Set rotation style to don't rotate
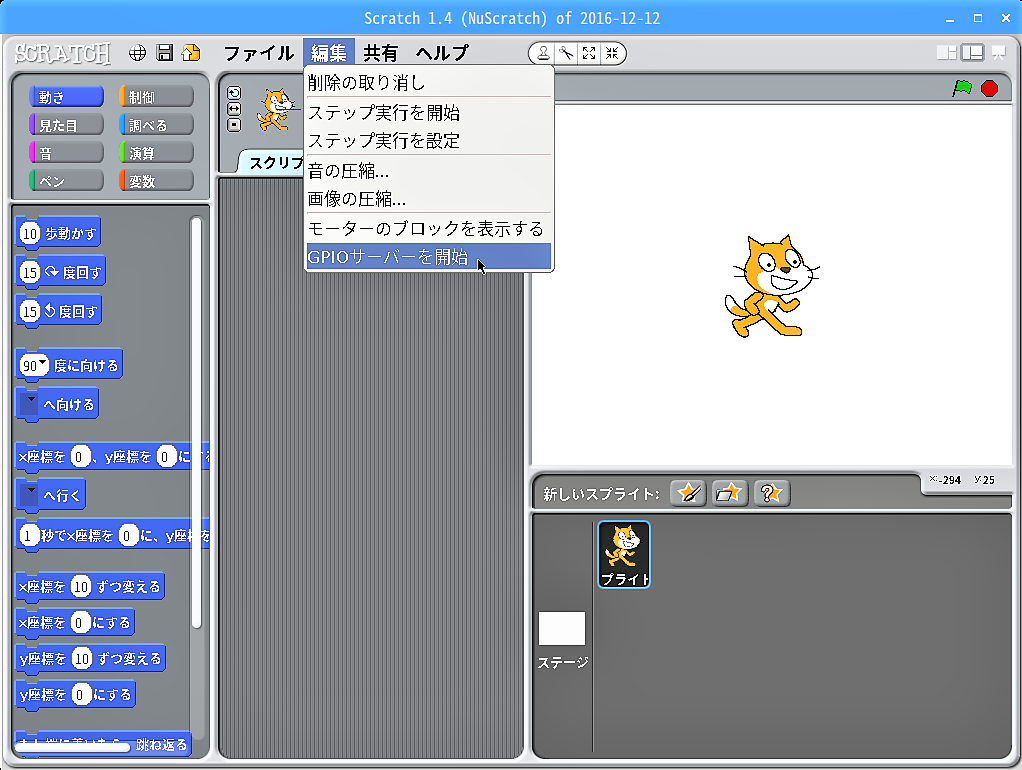The height and width of the screenshot is (770, 1022). [x=234, y=125]
